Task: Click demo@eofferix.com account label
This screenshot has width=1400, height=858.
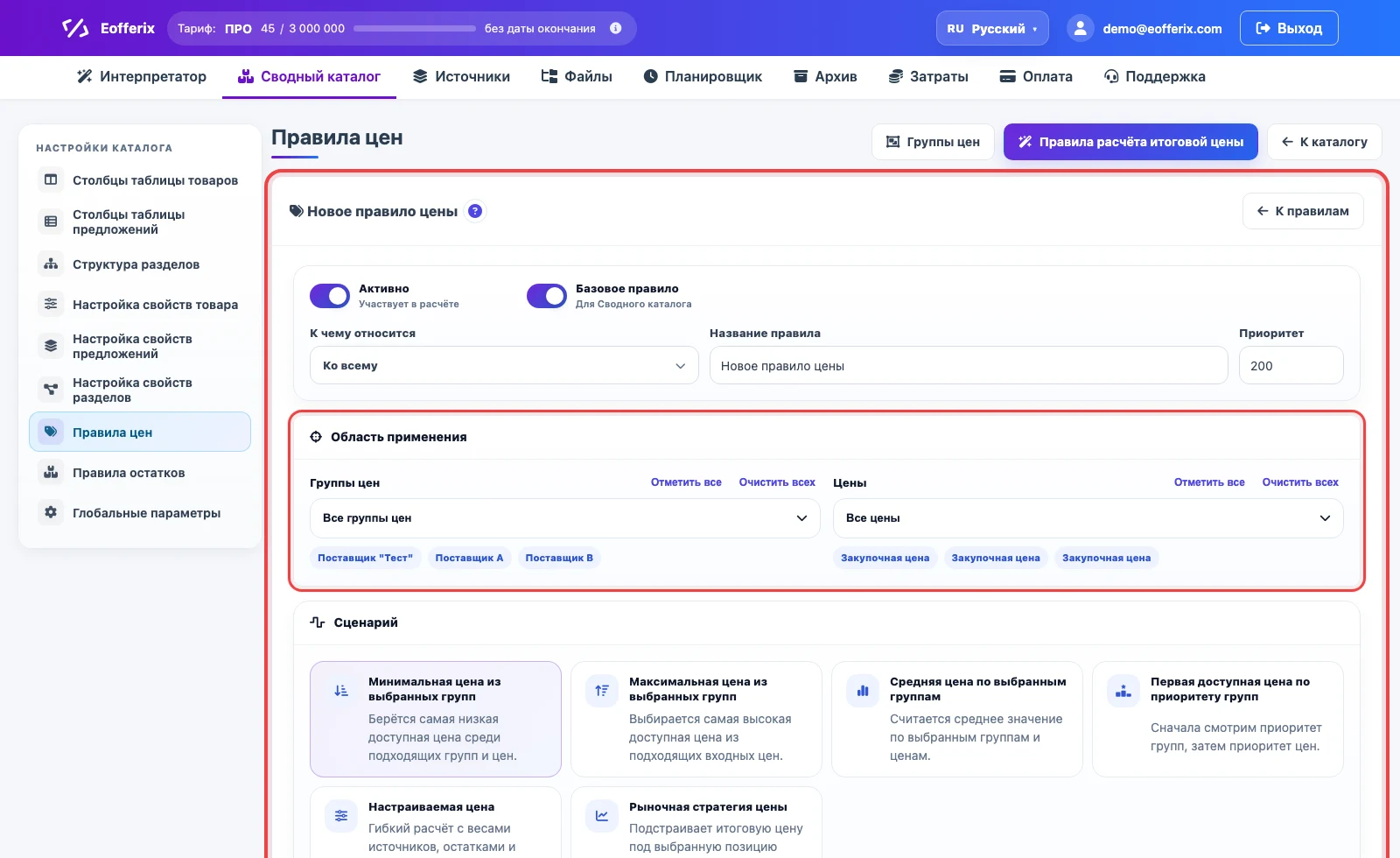Action: coord(1162,28)
